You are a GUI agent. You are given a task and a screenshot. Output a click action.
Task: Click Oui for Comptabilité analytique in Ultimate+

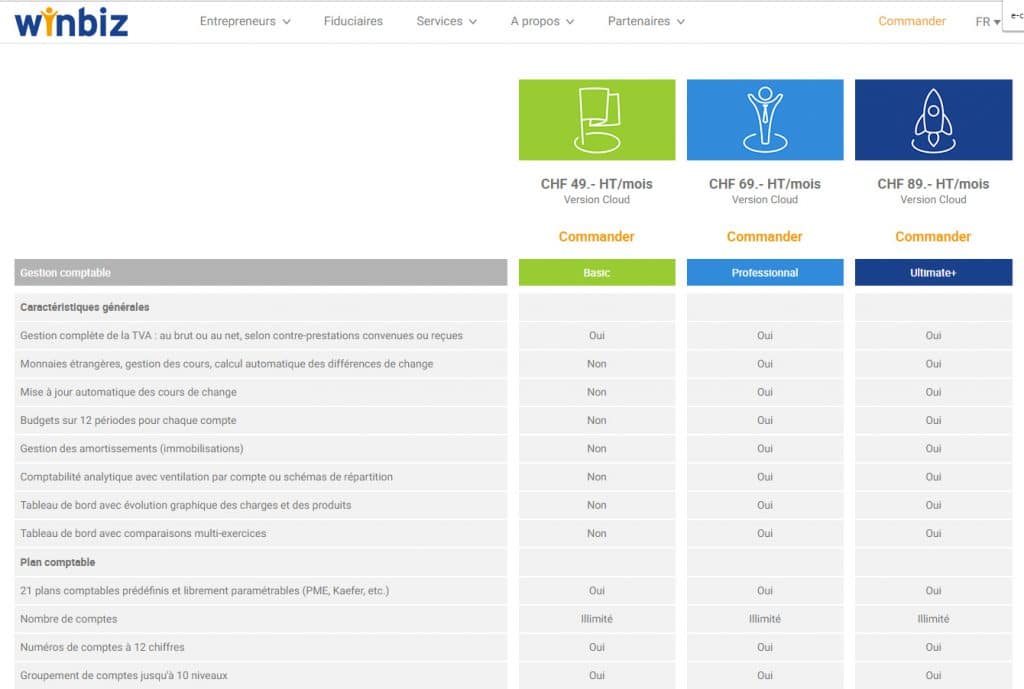coord(933,477)
